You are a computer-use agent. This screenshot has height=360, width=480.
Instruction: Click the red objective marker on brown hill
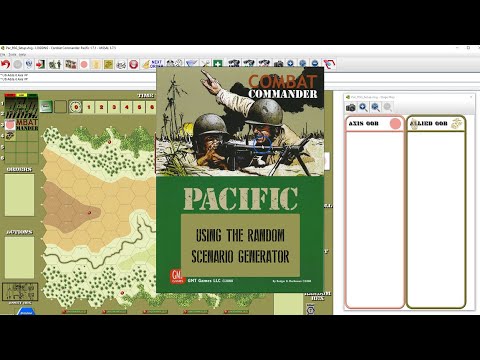[x=89, y=212]
